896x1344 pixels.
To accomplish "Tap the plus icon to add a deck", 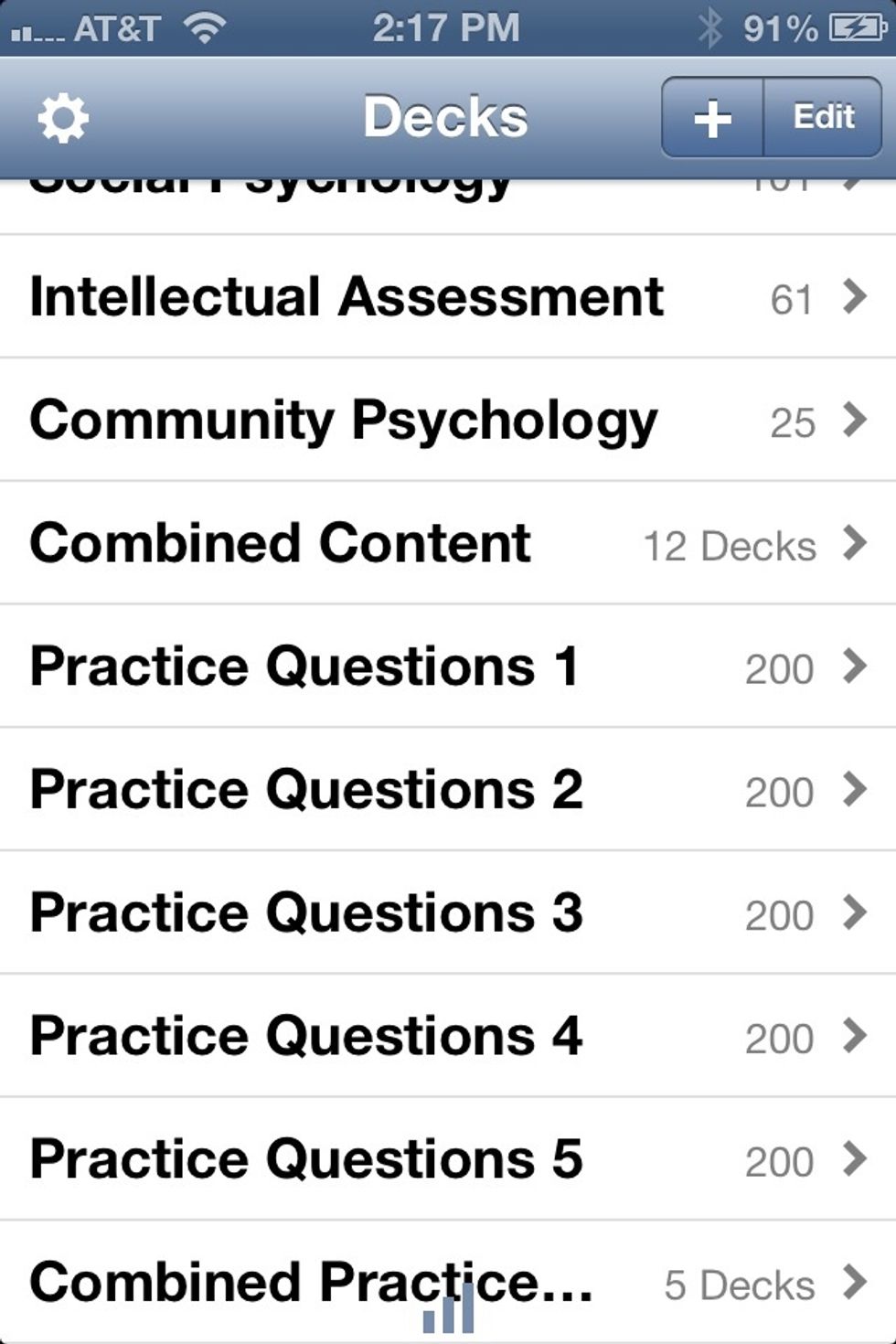I will [711, 116].
